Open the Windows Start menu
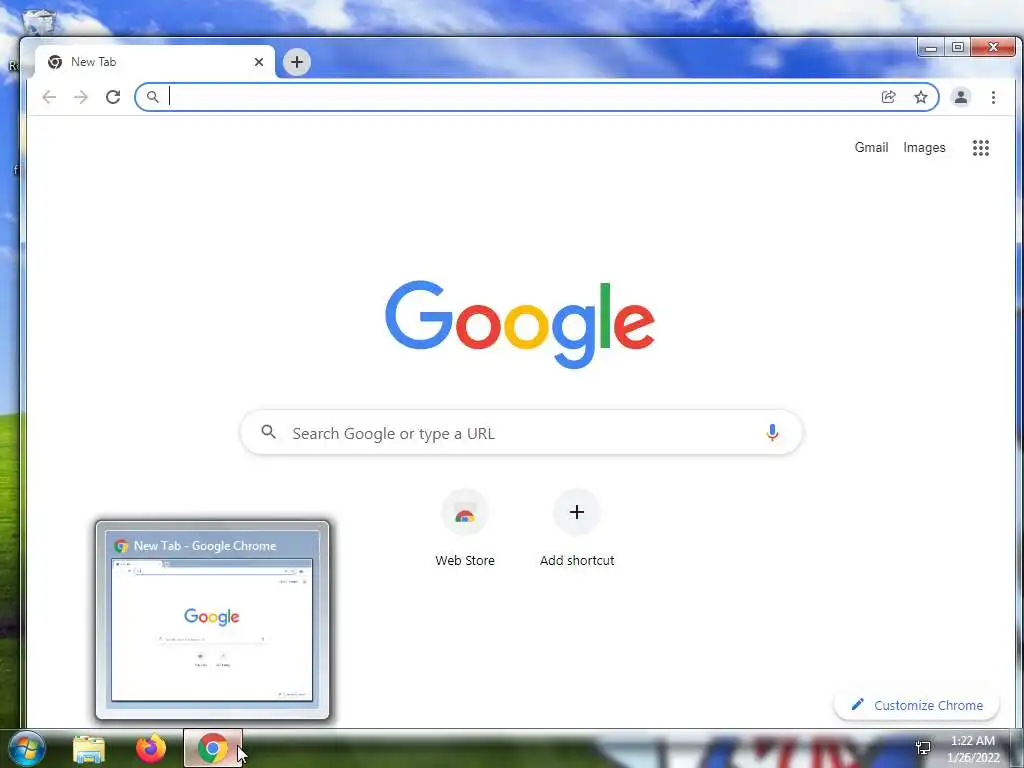The height and width of the screenshot is (768, 1024). tap(25, 748)
